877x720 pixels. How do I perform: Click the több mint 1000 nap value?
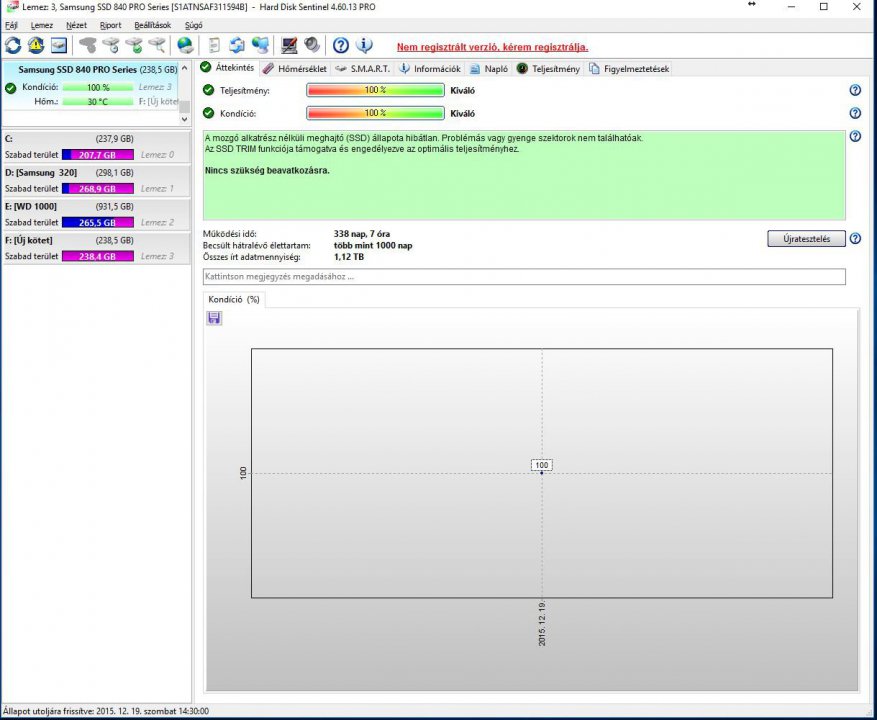pos(373,246)
